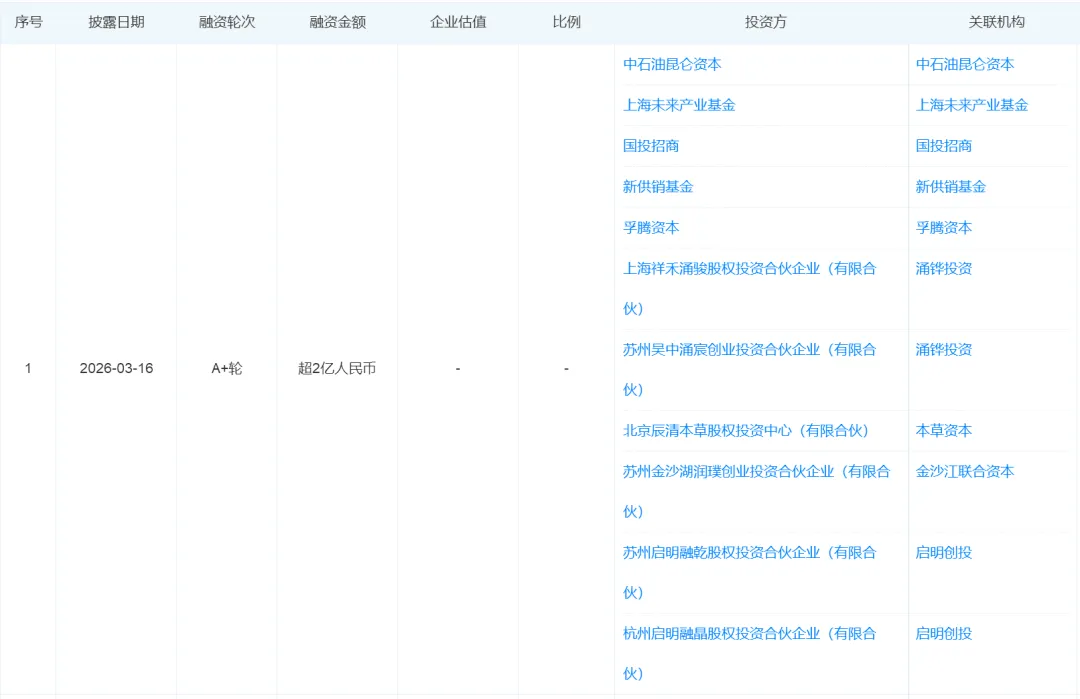Open investor 苏州金沙湖润璞创业投资合伙企业
The height and width of the screenshot is (699, 1080).
click(x=756, y=491)
